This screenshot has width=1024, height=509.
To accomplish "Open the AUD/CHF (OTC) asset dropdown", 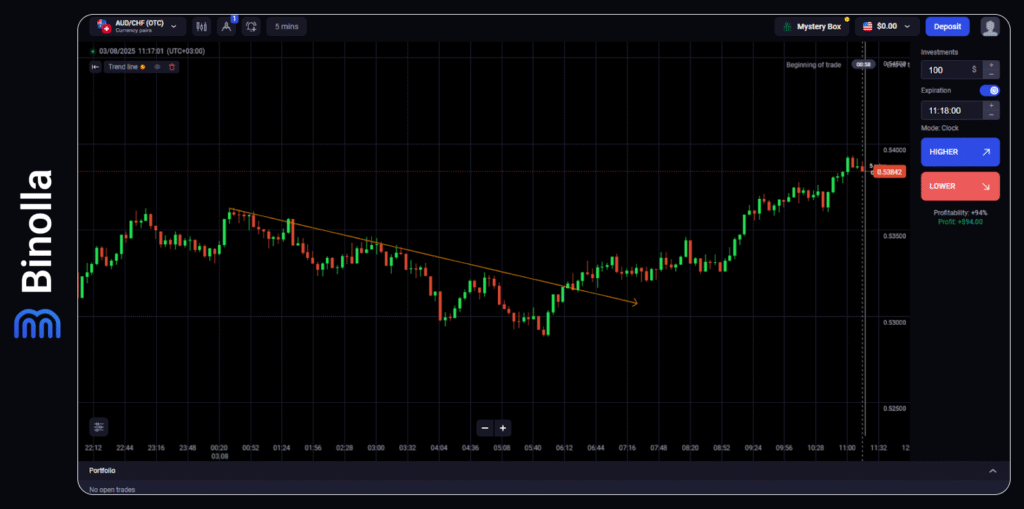I will 138,26.
